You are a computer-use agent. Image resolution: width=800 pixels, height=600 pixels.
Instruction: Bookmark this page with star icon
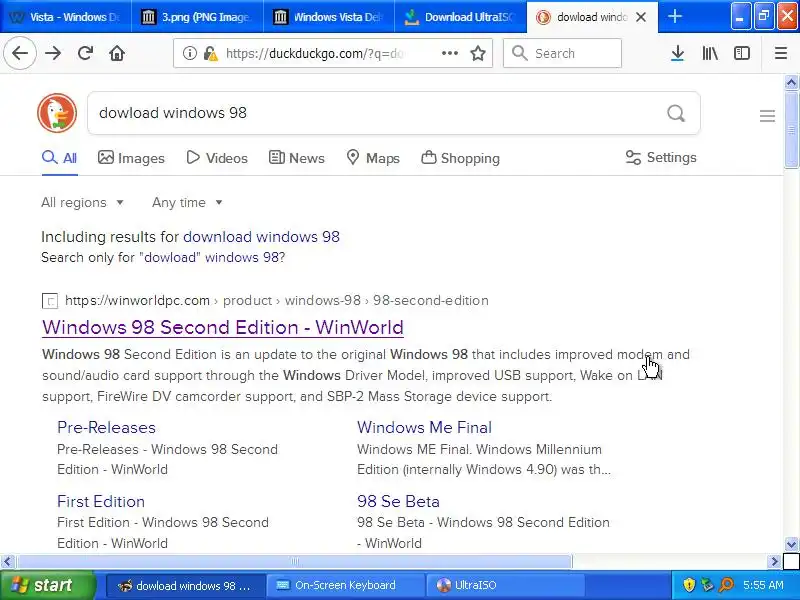click(478, 53)
